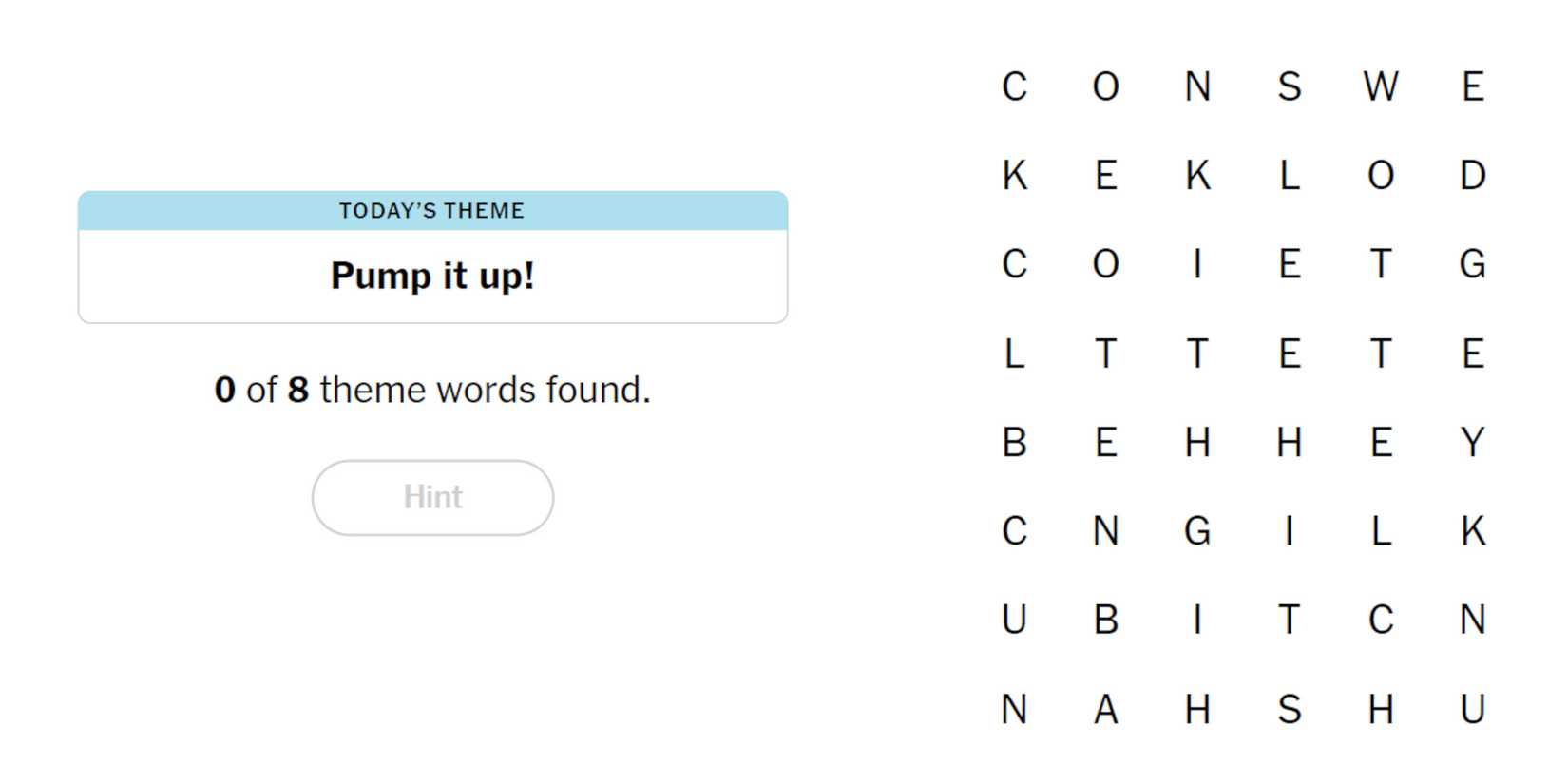Select the letter W tile
The image size is (1568, 784).
coord(1380,86)
